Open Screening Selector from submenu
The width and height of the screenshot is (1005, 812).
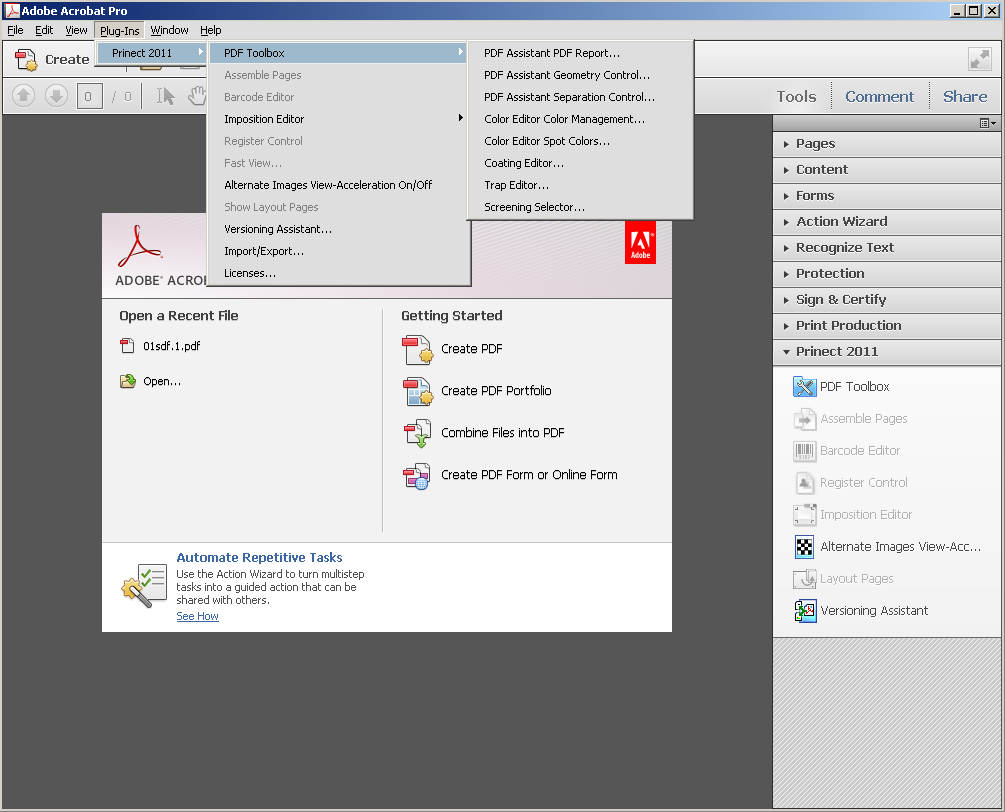click(x=581, y=207)
